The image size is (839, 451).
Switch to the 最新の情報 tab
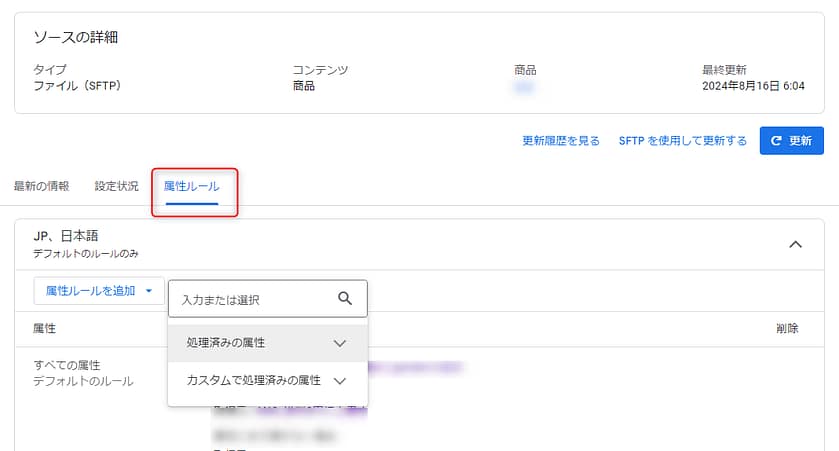tap(42, 186)
